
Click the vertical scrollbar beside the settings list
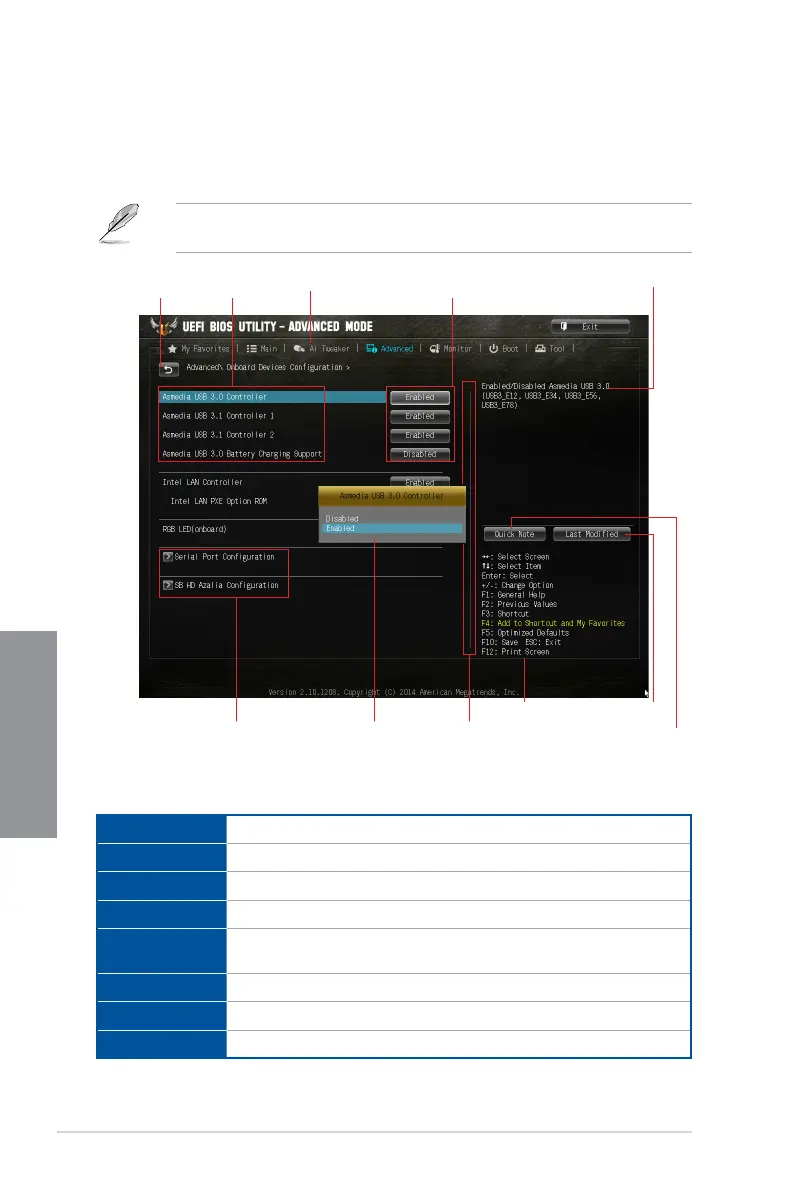click(468, 519)
